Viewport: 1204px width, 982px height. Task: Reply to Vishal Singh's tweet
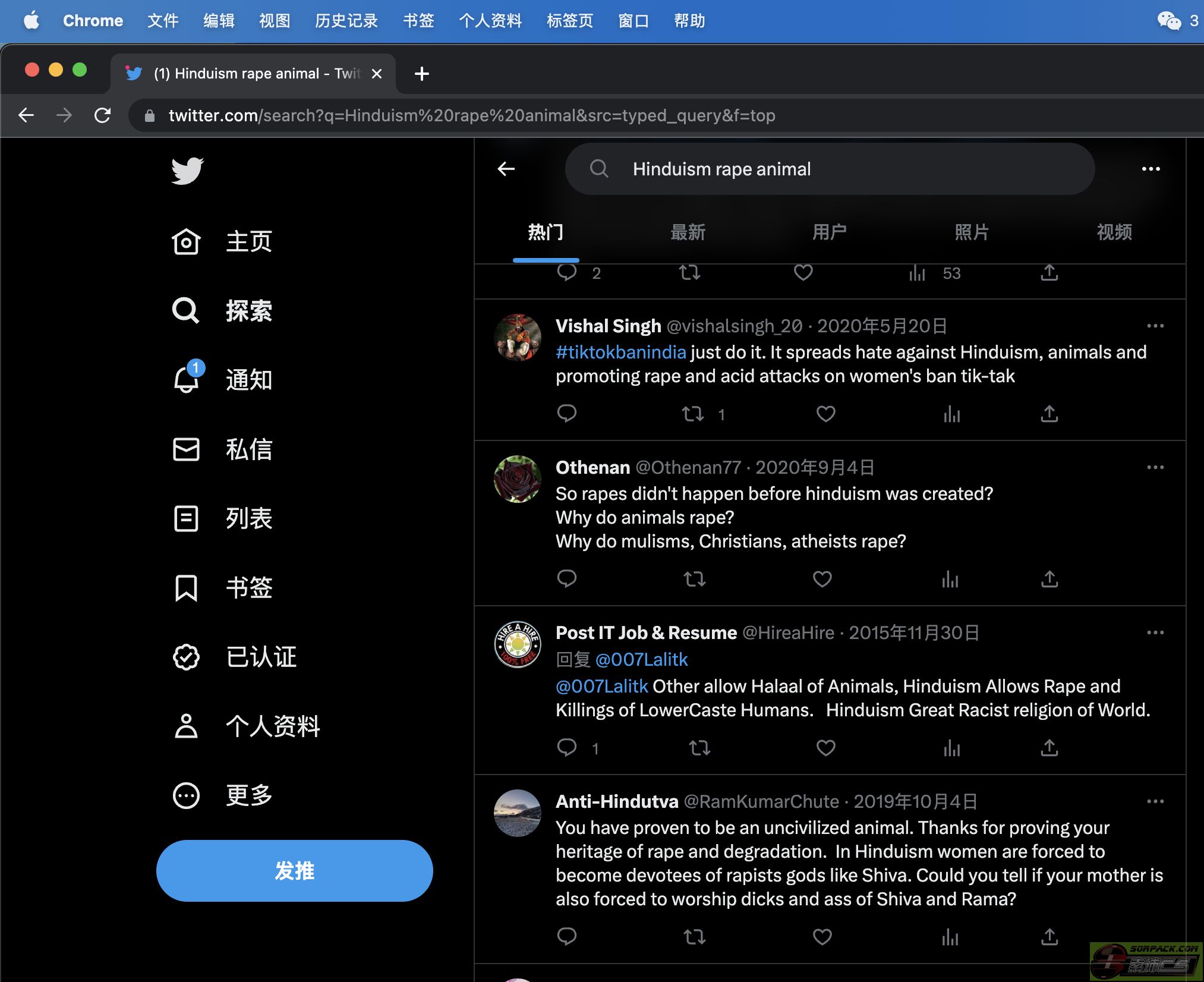pyautogui.click(x=567, y=414)
